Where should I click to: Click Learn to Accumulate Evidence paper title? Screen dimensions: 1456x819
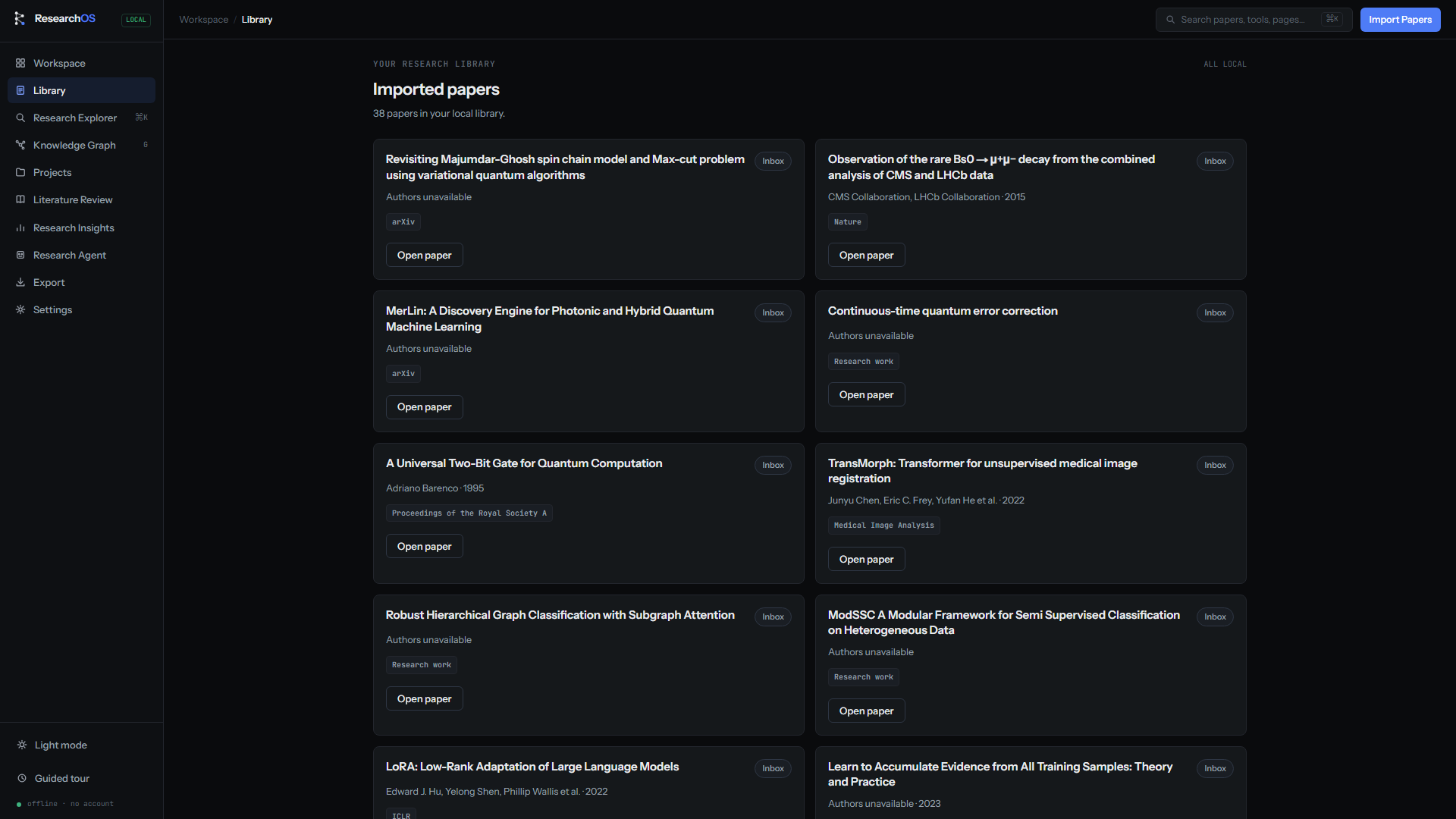[999, 774]
